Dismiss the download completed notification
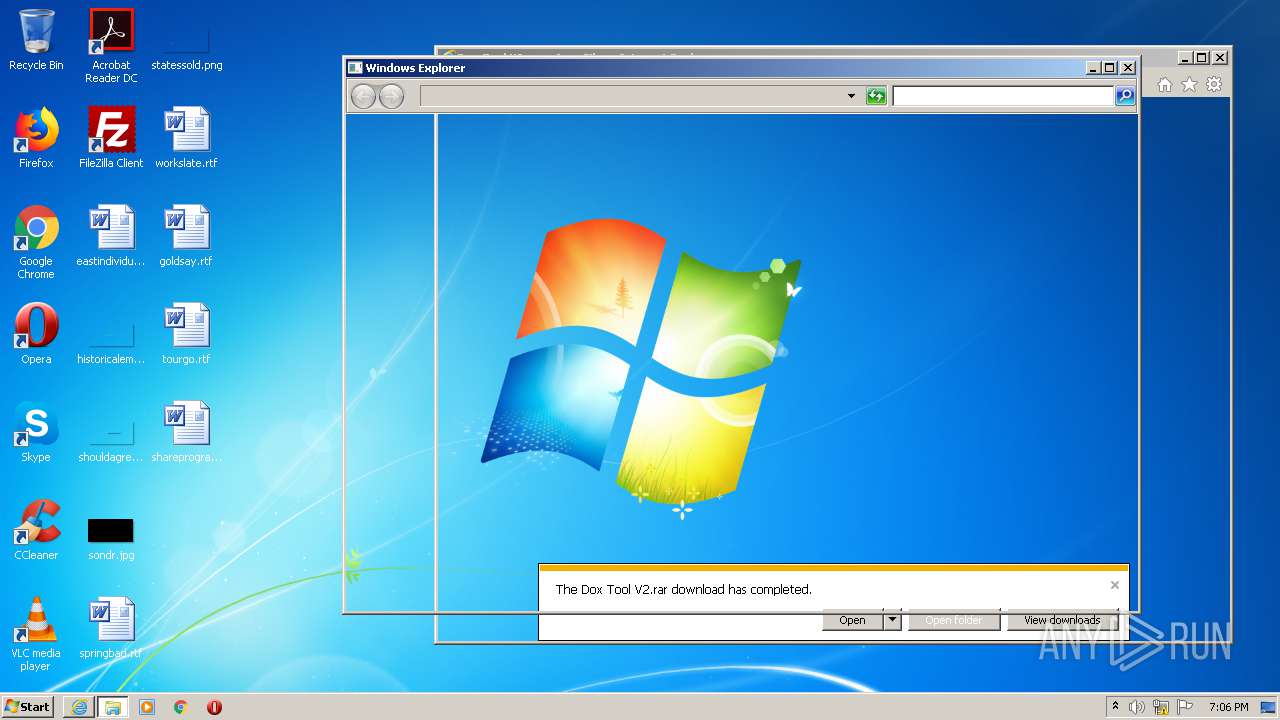This screenshot has height=720, width=1280. tap(1115, 585)
